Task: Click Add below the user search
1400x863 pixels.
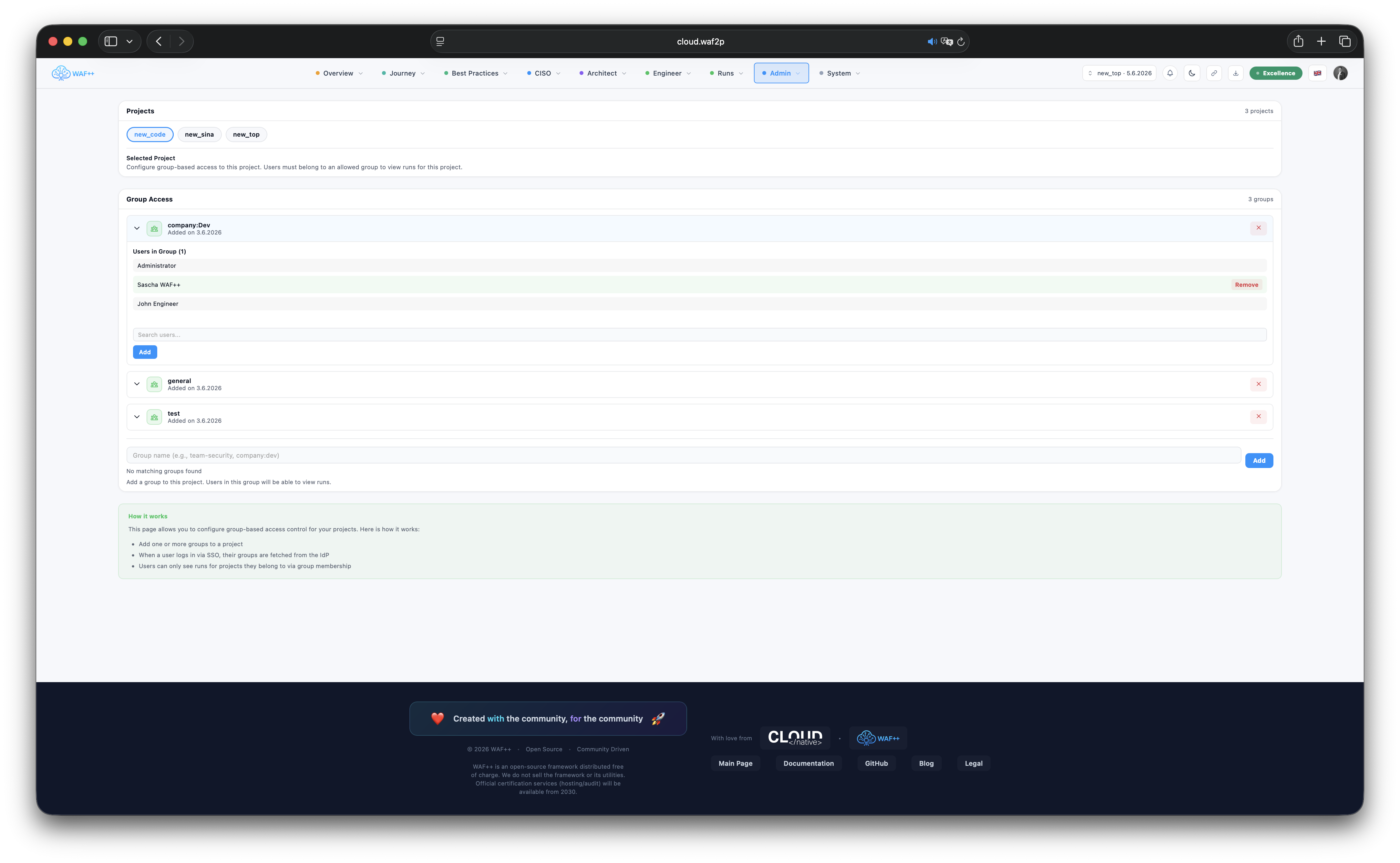Action: [x=145, y=352]
